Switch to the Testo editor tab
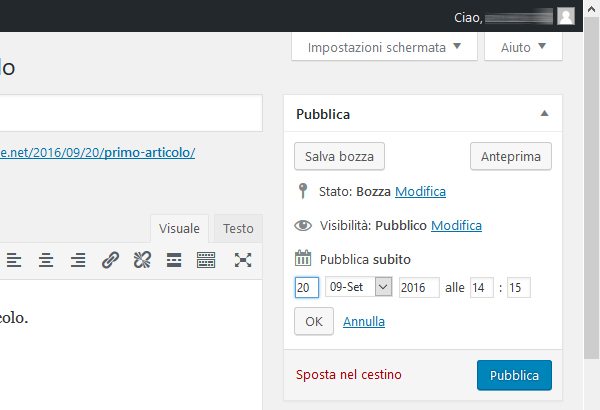This screenshot has height=410, width=600. [x=238, y=228]
